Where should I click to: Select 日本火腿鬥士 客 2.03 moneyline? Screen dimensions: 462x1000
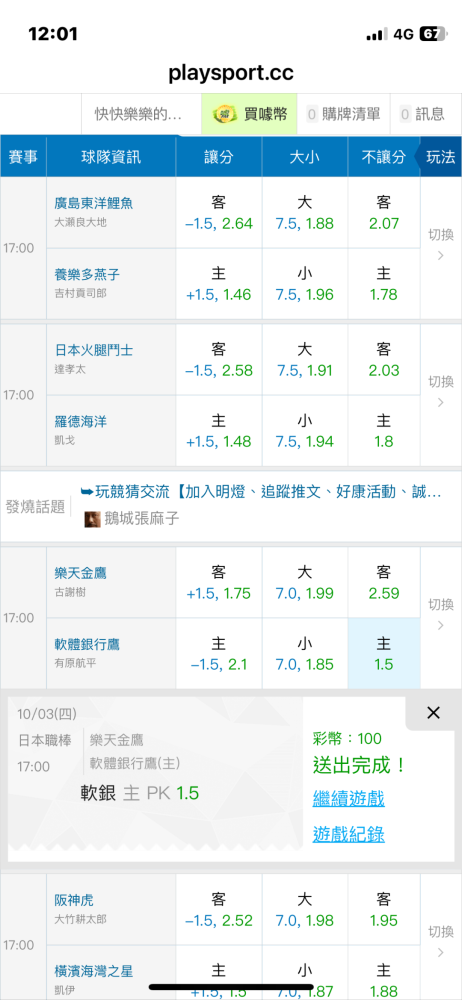384,360
